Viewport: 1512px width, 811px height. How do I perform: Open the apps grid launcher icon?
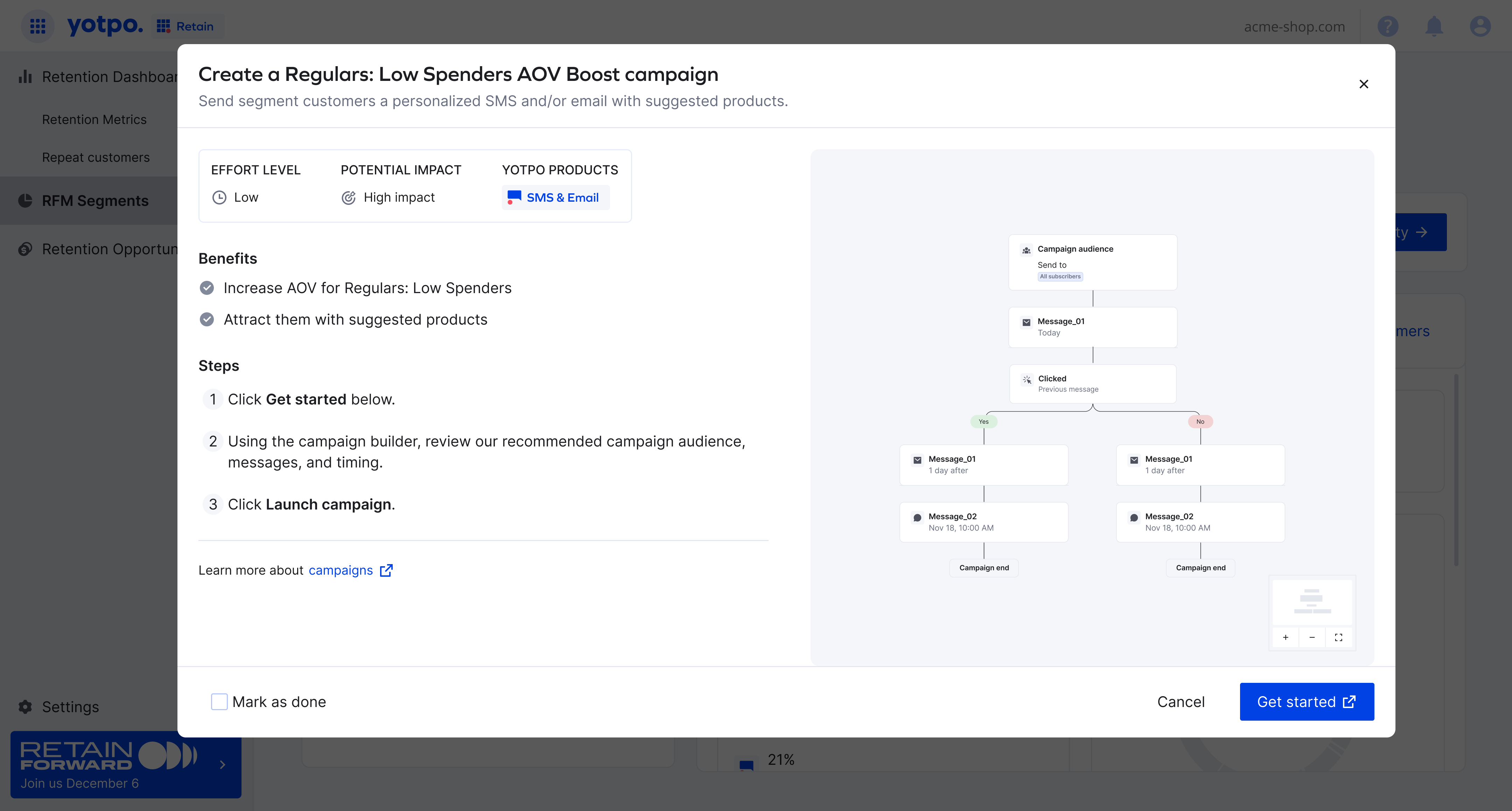pos(37,26)
